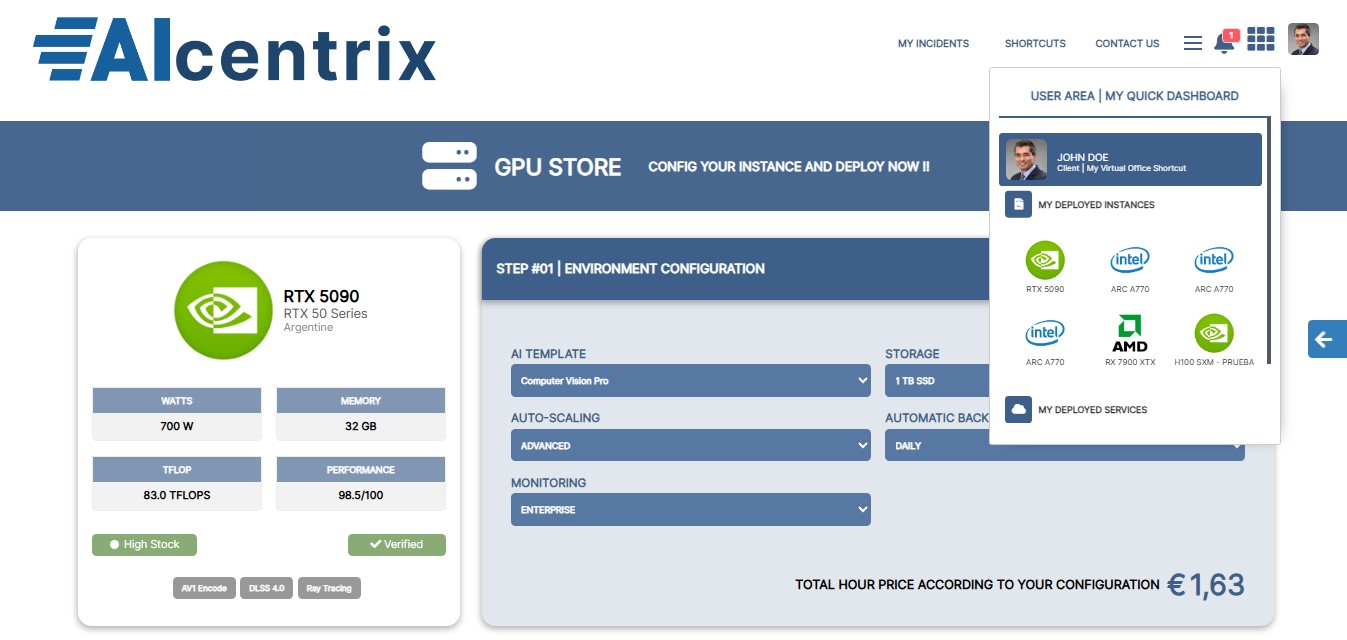Click the Ray Tracing feature tag
The height and width of the screenshot is (640, 1347).
tap(329, 588)
